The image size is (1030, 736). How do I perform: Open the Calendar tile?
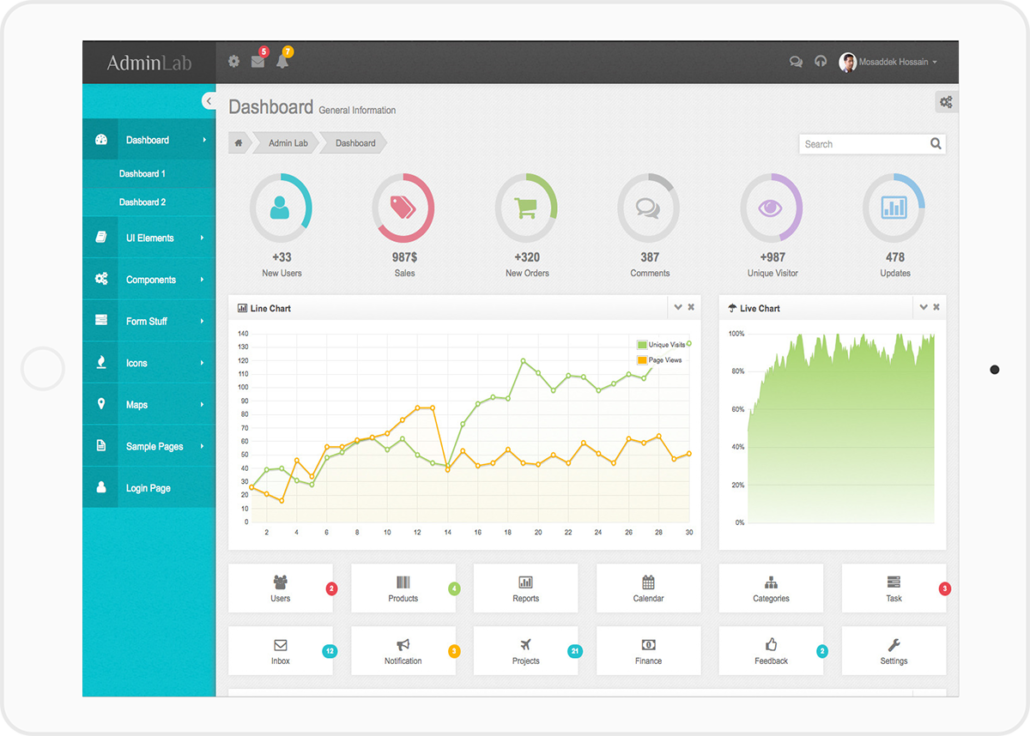648,588
